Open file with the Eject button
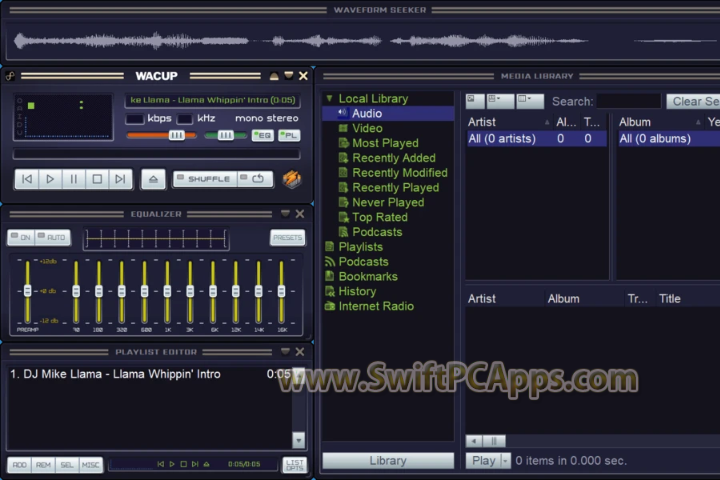This screenshot has width=720, height=480. (153, 179)
